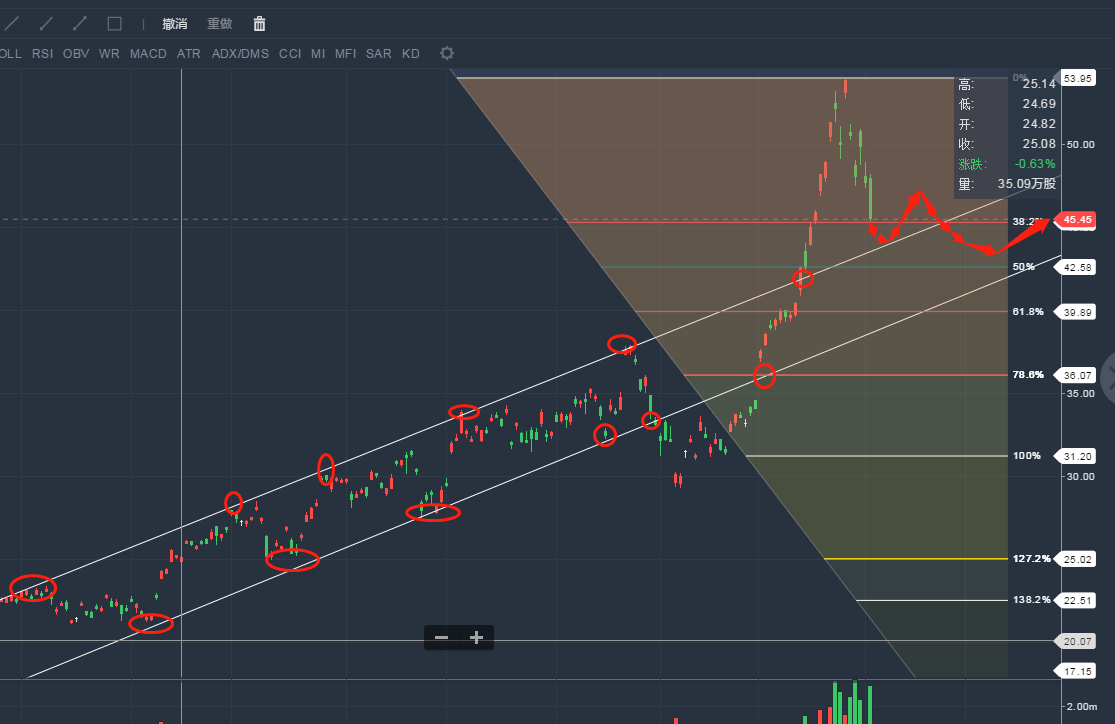
Task: Click the 61.8% Fibonacci level label
Action: [x=1028, y=312]
